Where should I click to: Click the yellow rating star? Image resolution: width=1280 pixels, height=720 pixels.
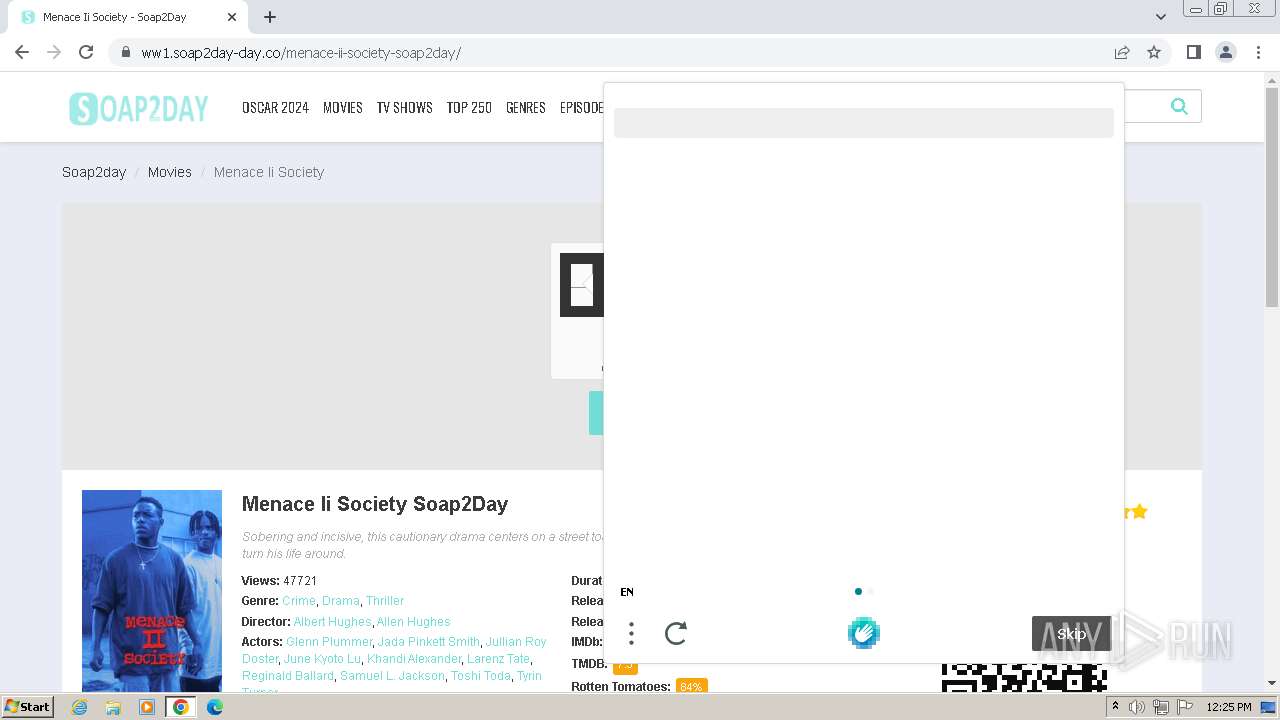coord(1139,512)
